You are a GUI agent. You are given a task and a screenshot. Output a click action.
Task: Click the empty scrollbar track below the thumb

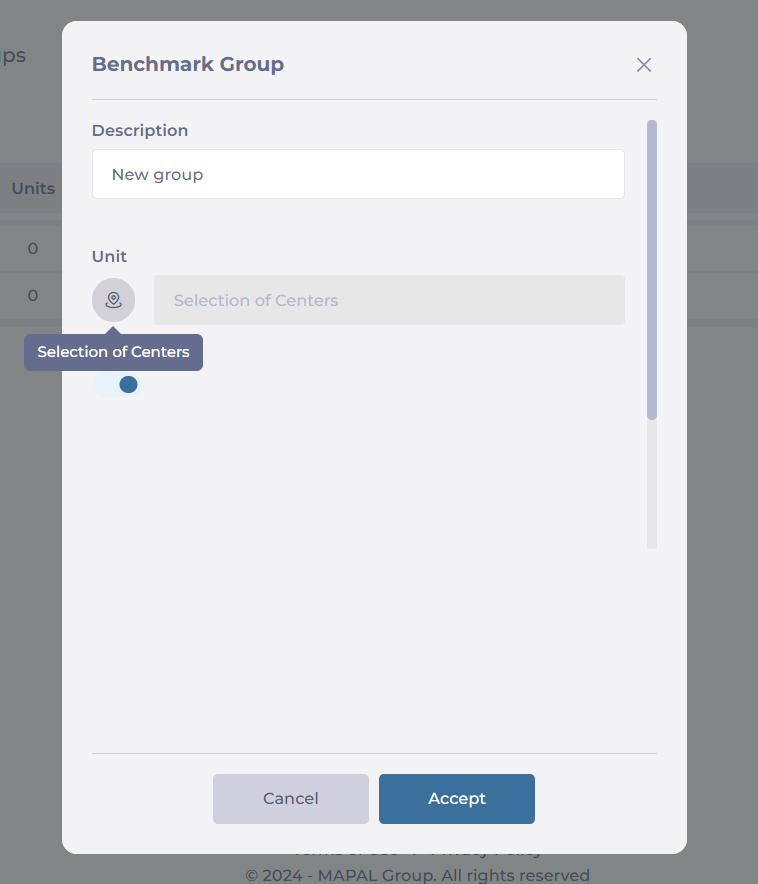(x=652, y=484)
